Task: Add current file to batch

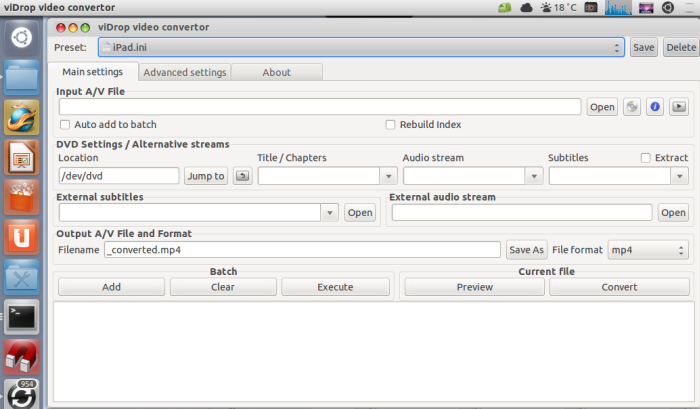Action: 111,287
